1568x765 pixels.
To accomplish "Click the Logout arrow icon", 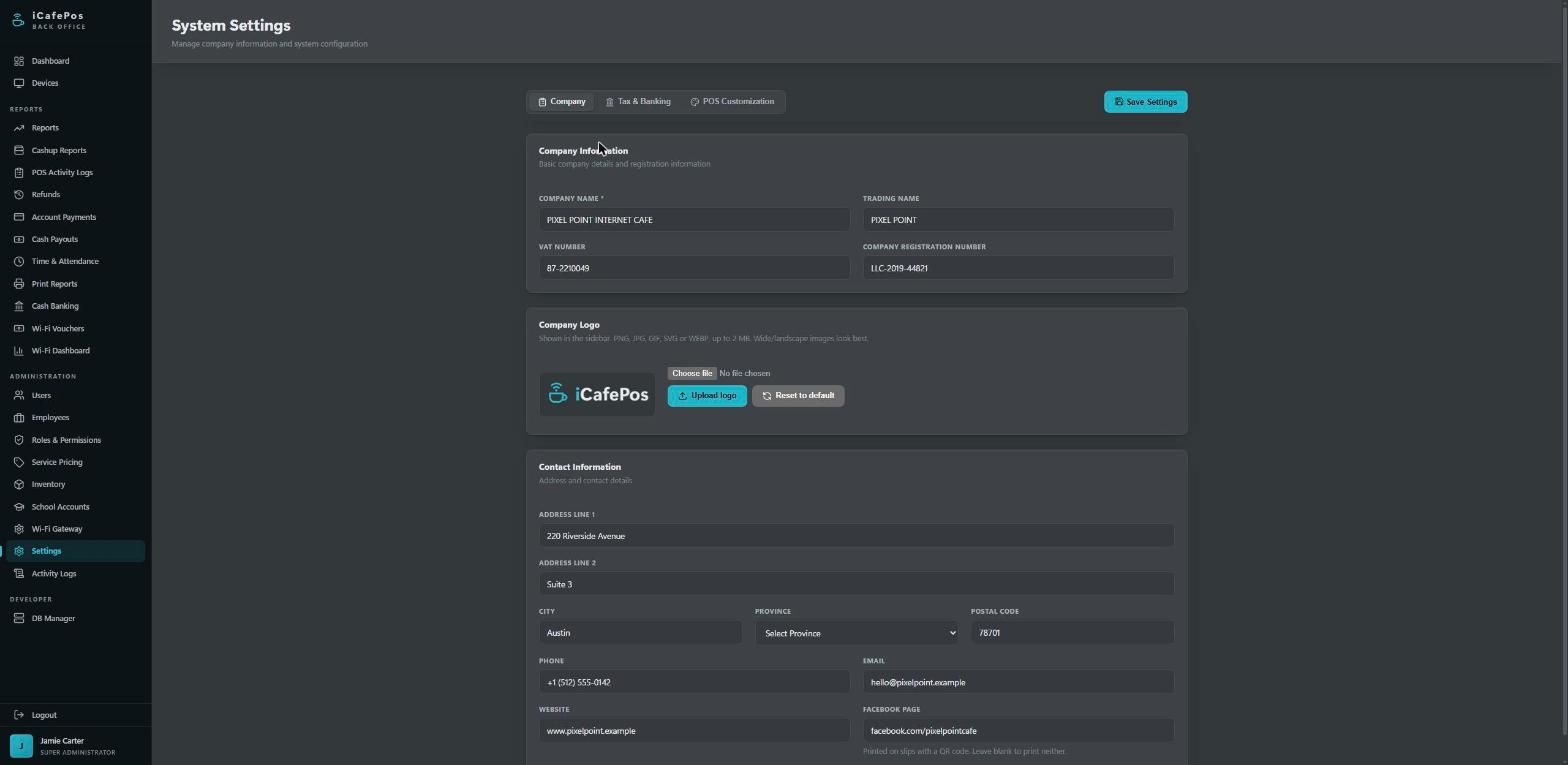I will 19,715.
